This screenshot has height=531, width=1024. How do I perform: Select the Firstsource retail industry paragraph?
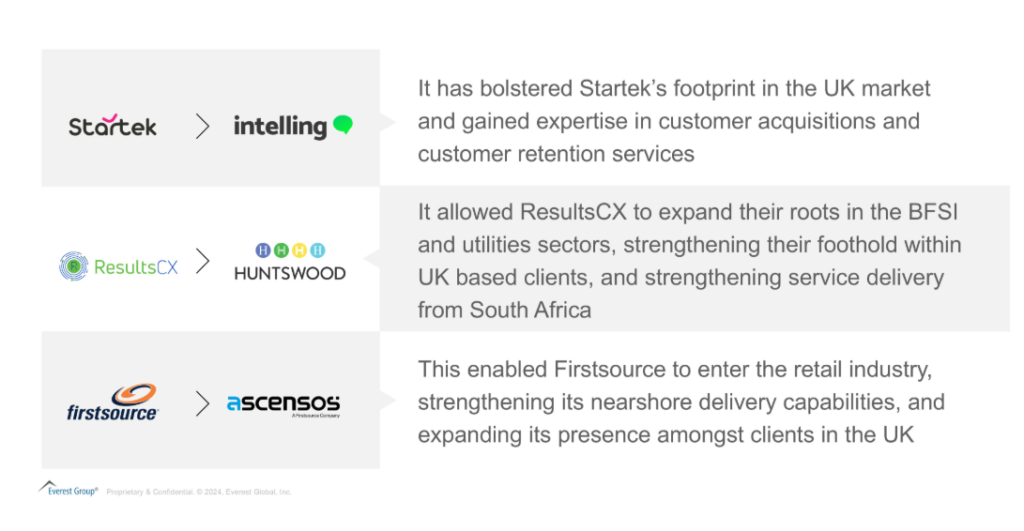681,403
